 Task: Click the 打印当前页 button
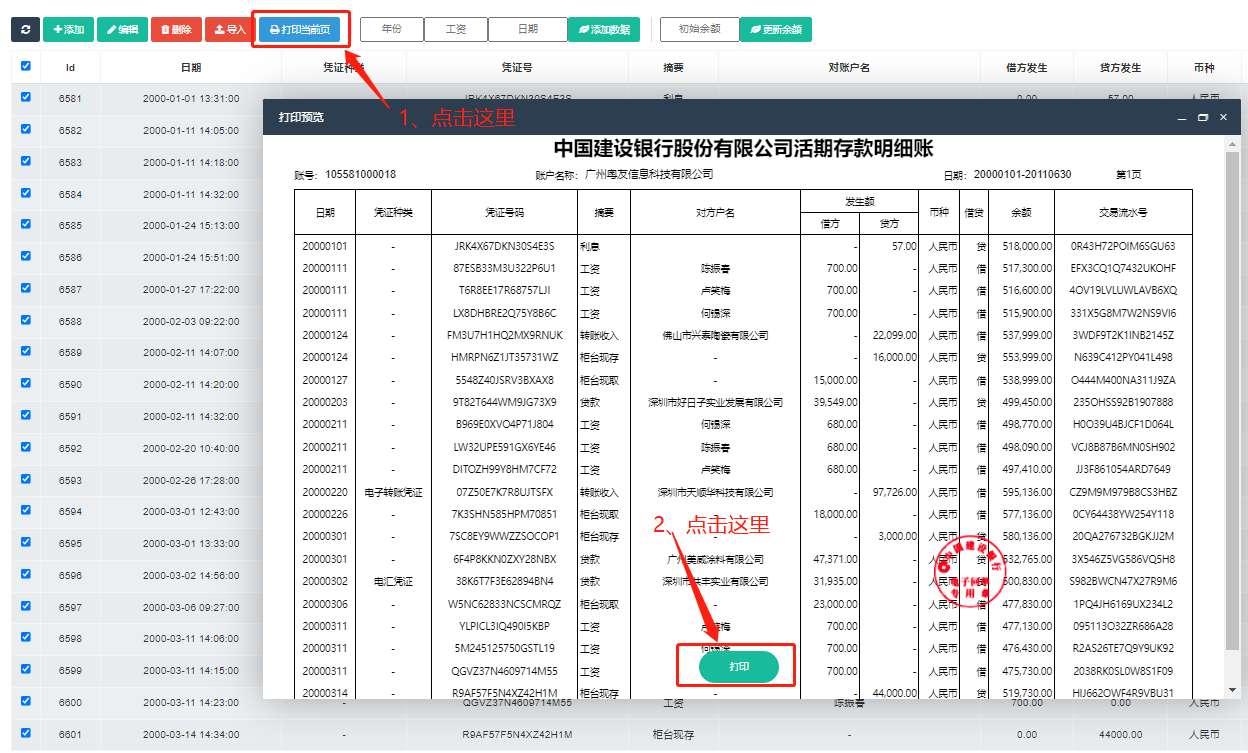click(299, 30)
